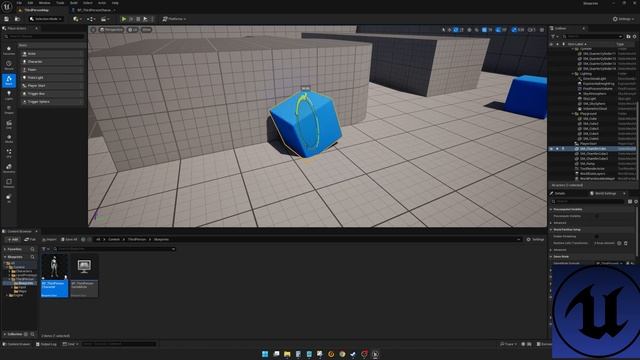Open the Perspective view mode dropdown
The height and width of the screenshot is (360, 640).
pyautogui.click(x=111, y=30)
